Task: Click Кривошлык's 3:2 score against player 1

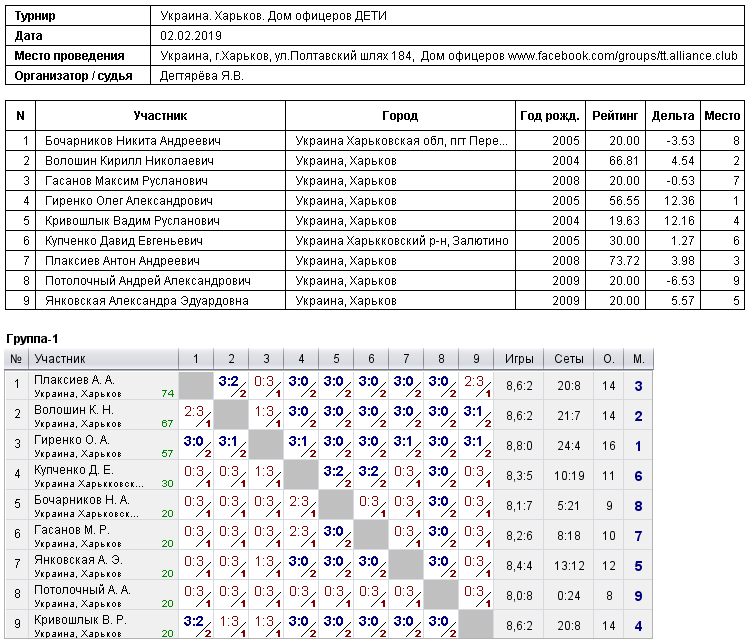Action: tap(194, 622)
